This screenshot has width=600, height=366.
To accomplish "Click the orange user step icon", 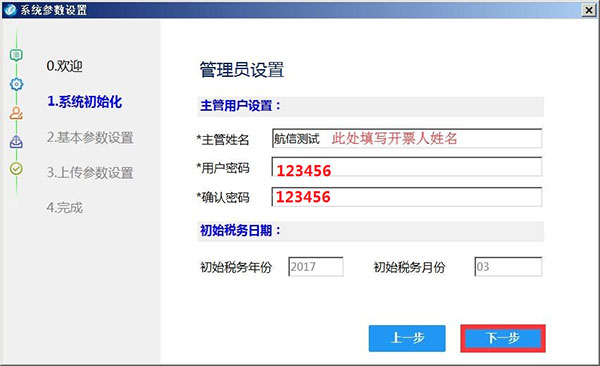I will pyautogui.click(x=16, y=113).
